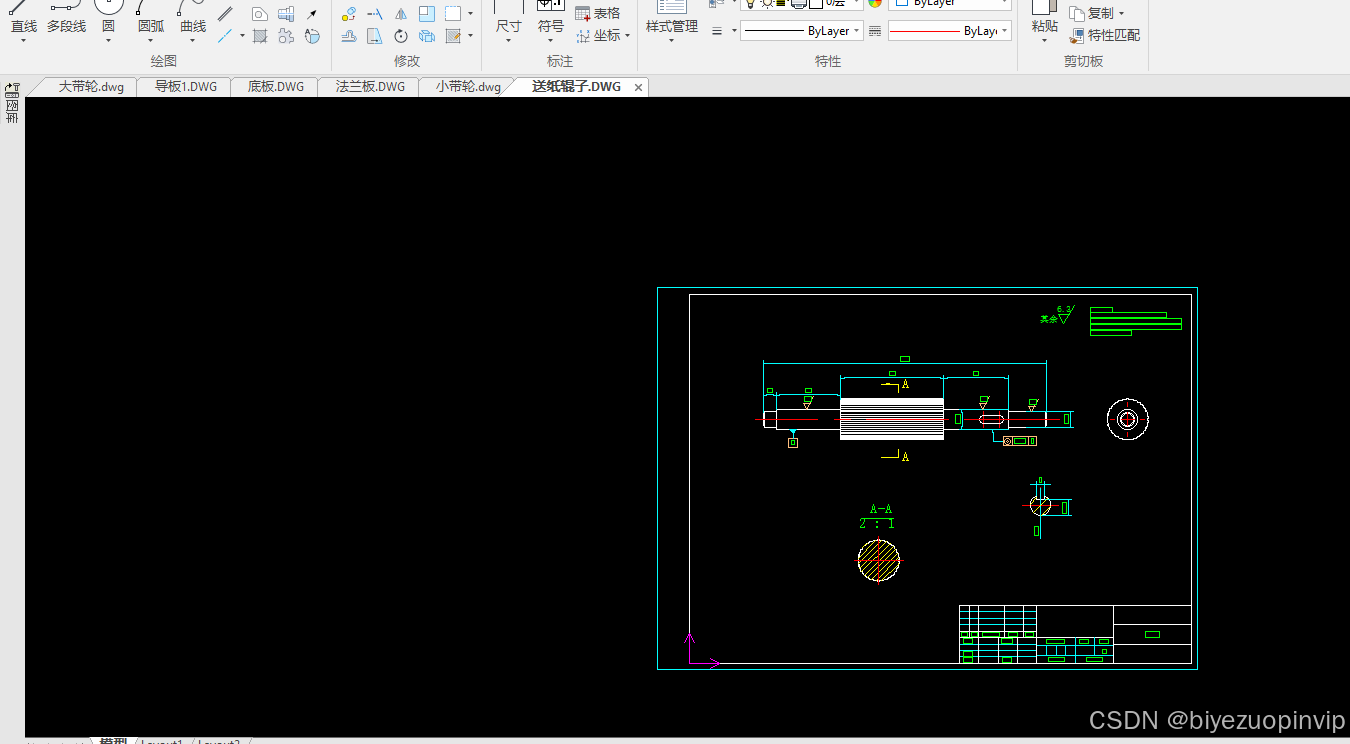Expand the 样式管理 dropdown arrow
Screen dimensions: 1350x744
[x=671, y=41]
